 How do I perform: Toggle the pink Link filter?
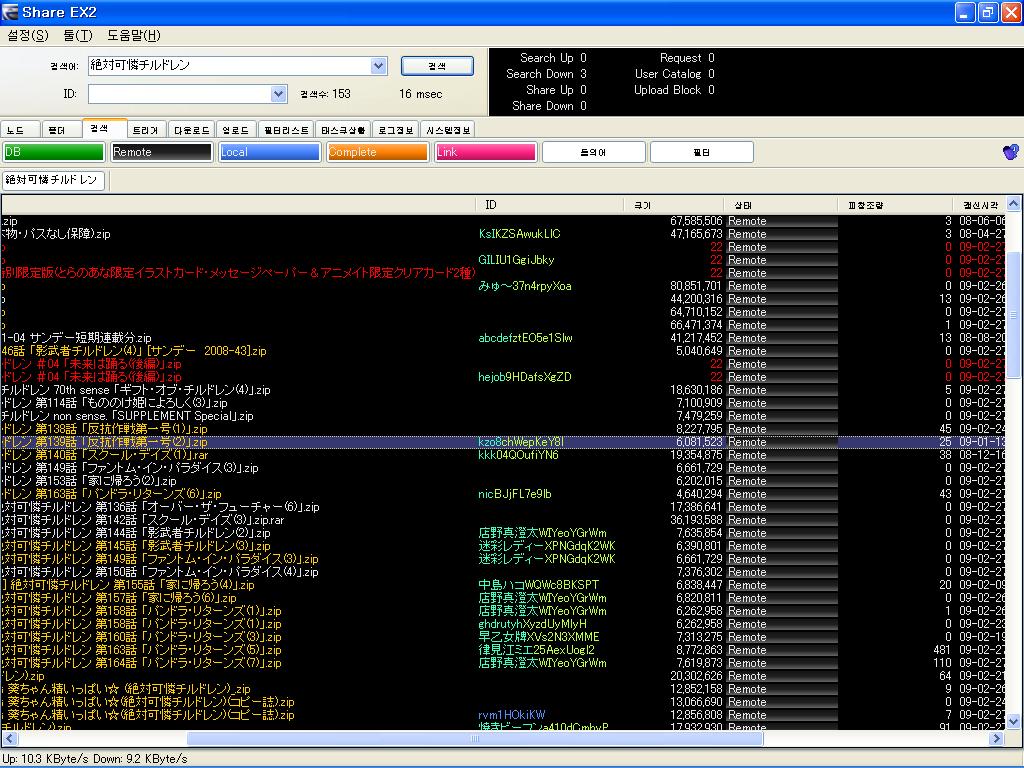tap(485, 152)
